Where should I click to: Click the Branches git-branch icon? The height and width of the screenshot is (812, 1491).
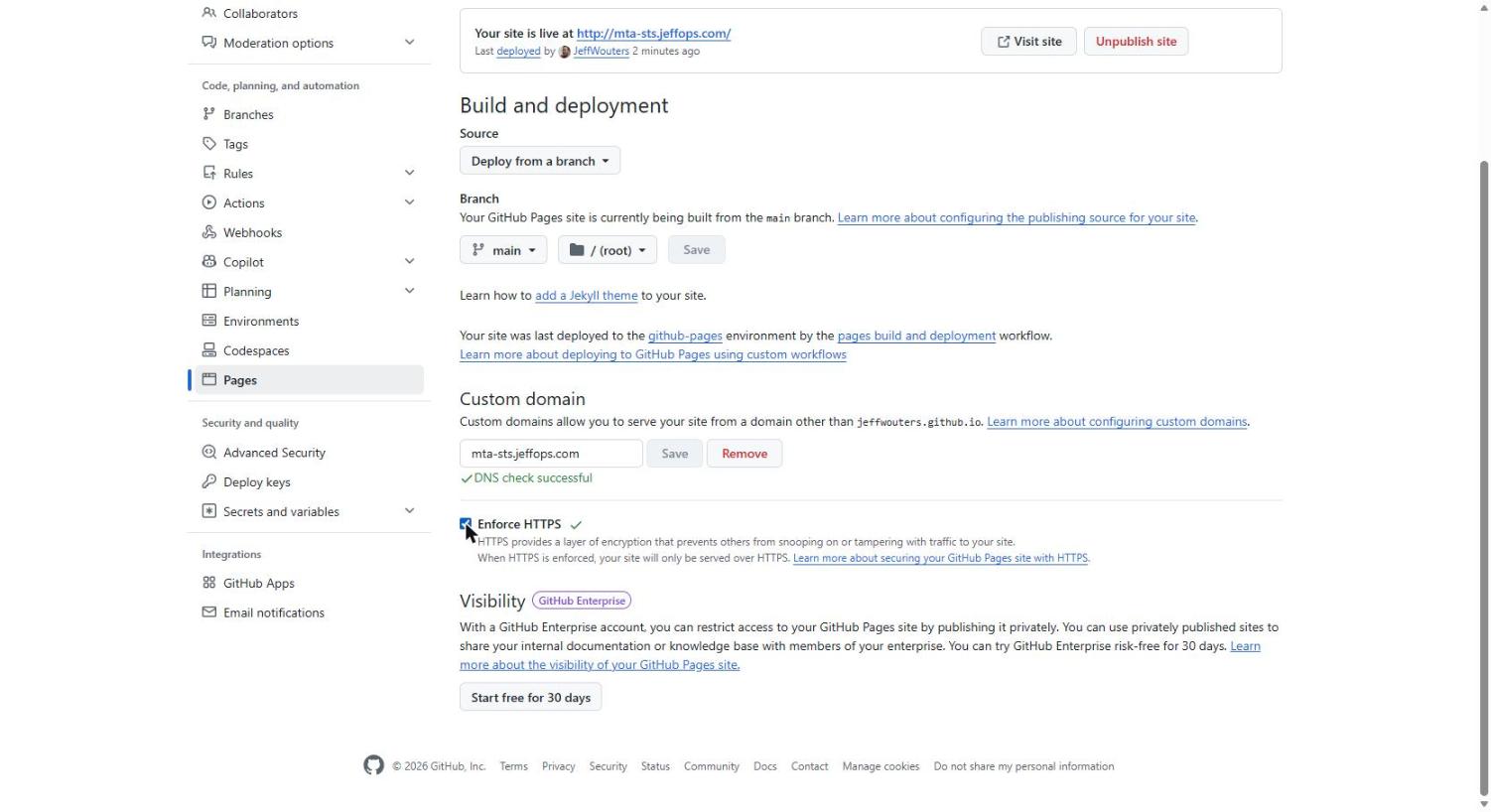pos(208,114)
